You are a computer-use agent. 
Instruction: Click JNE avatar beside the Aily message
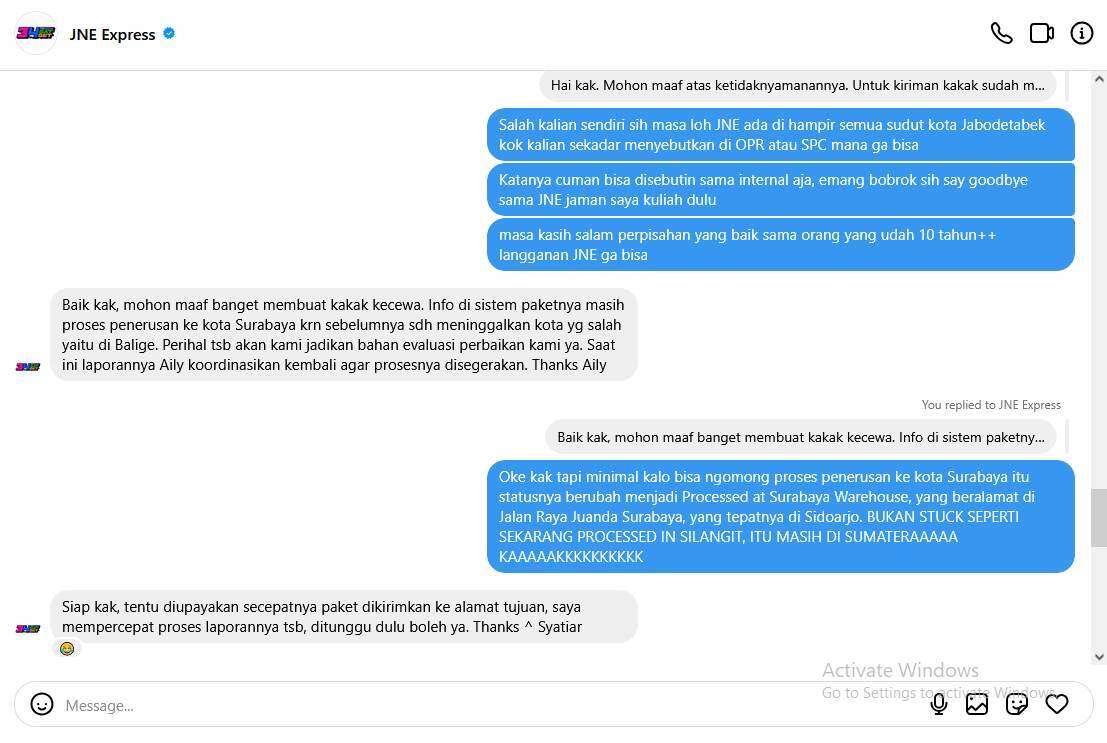click(x=28, y=367)
